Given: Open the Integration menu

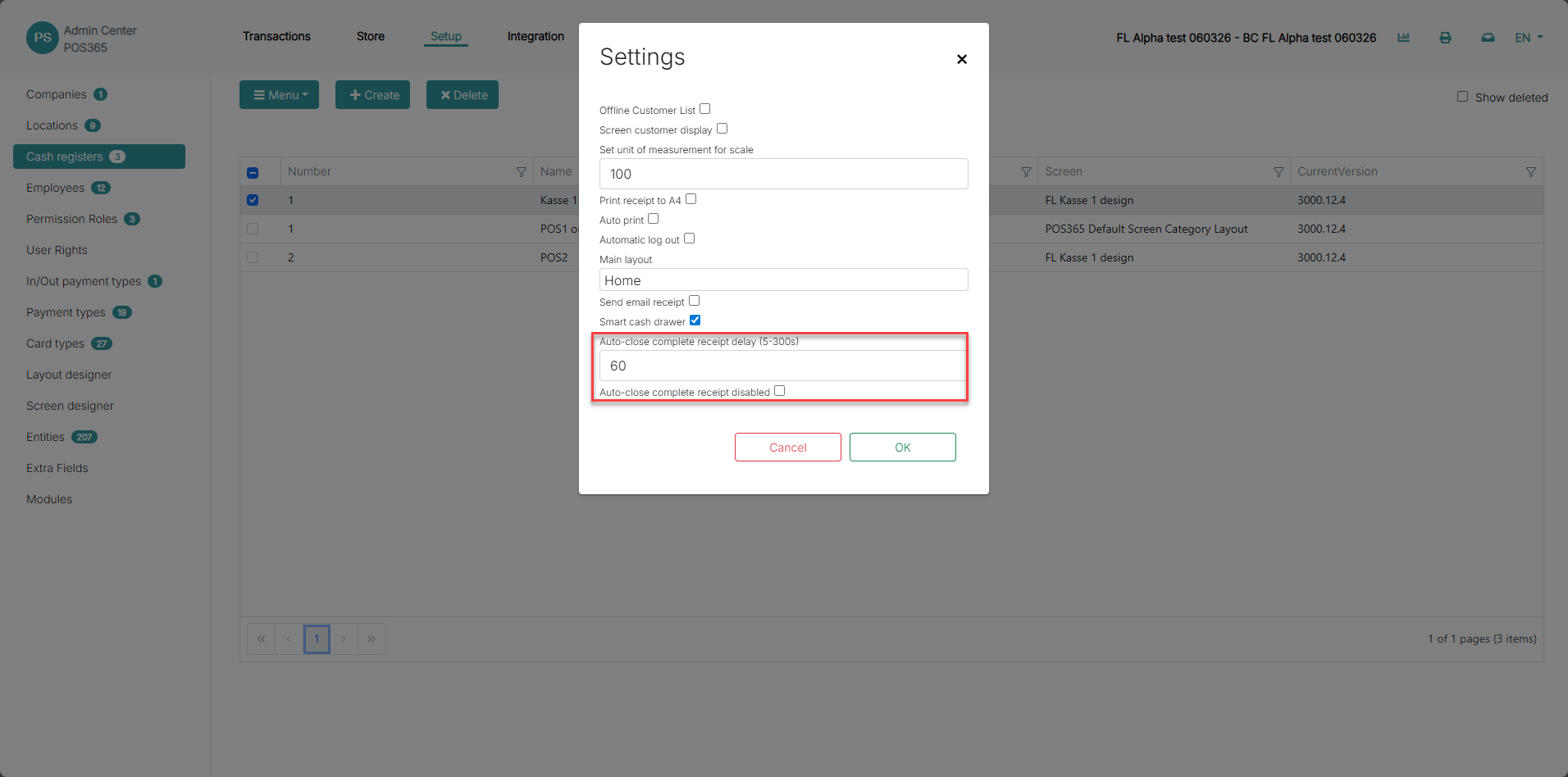Looking at the screenshot, I should (536, 37).
